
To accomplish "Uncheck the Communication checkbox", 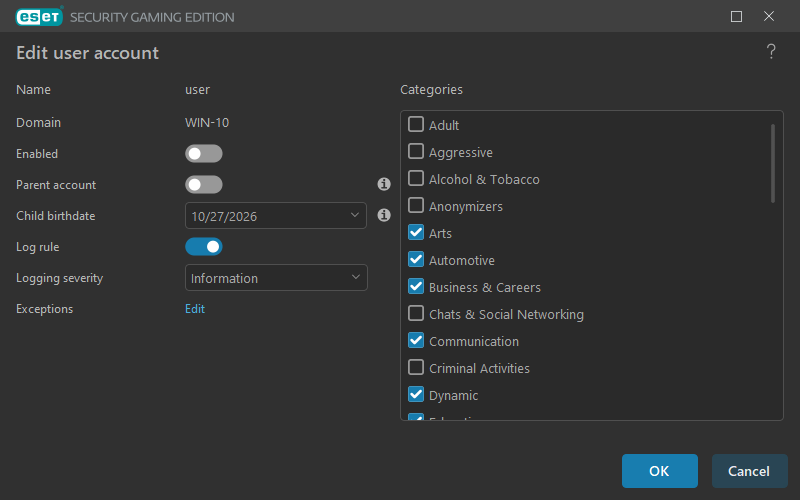I will coord(416,340).
